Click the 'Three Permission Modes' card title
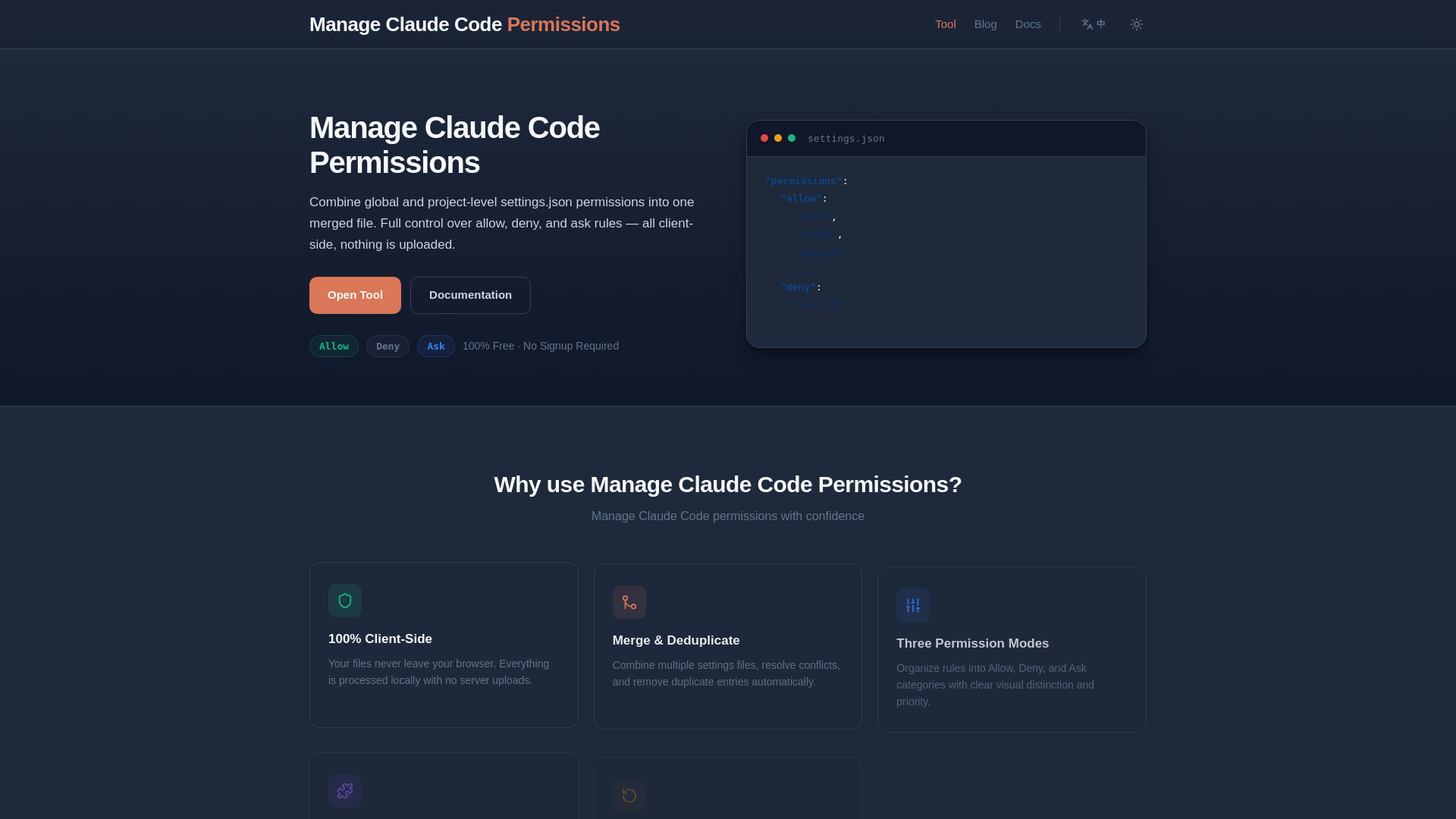This screenshot has width=1456, height=819. 972,644
